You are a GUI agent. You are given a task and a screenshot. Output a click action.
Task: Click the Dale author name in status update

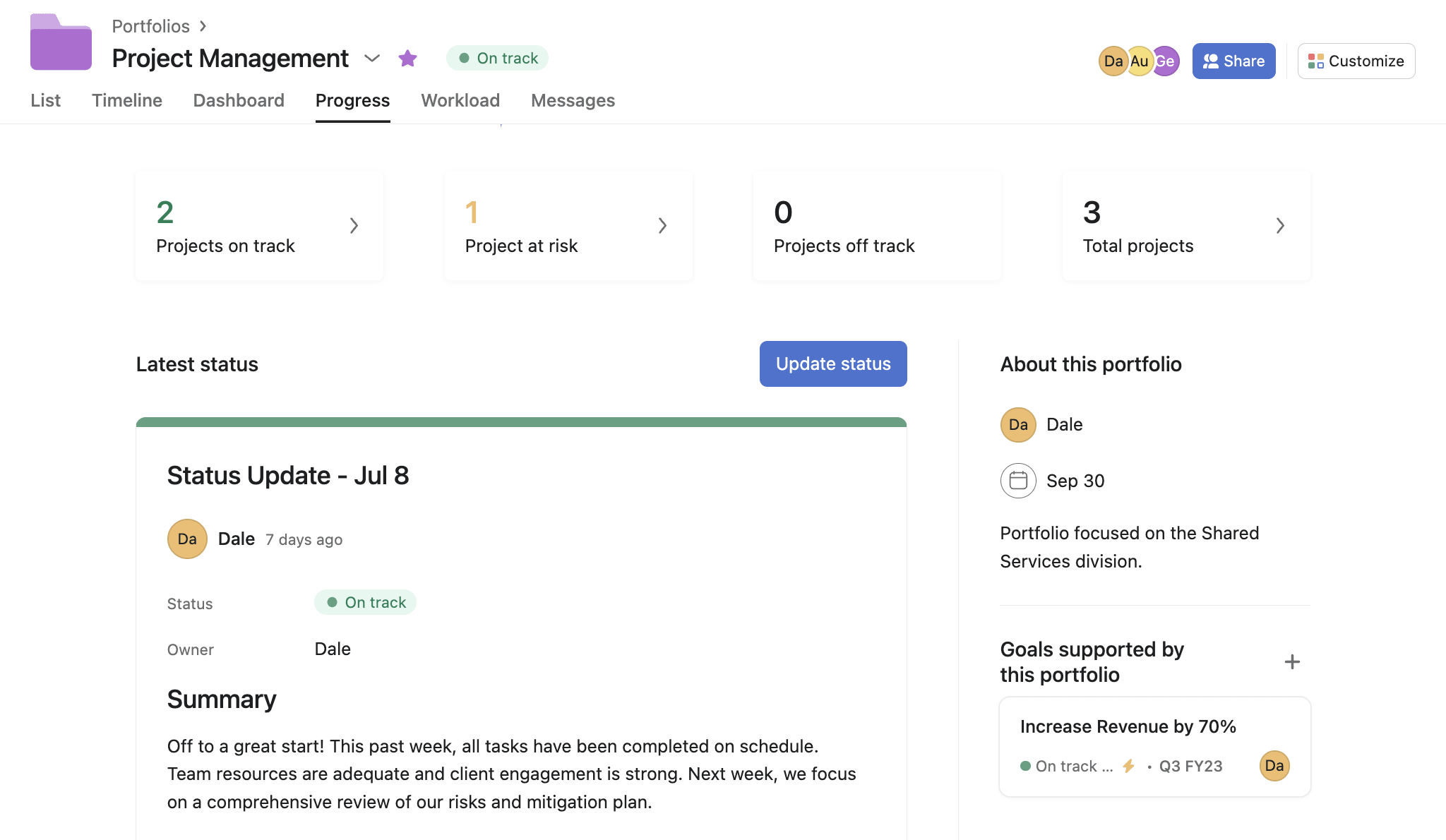click(236, 539)
